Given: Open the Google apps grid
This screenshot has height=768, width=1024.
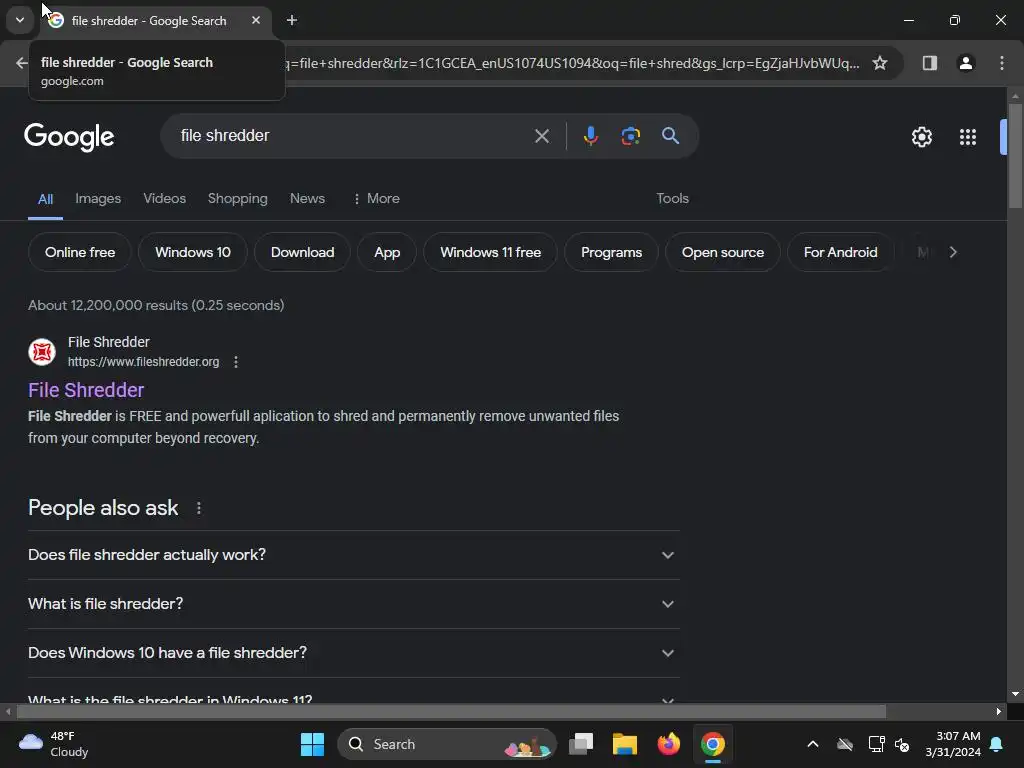Looking at the screenshot, I should click(x=967, y=137).
